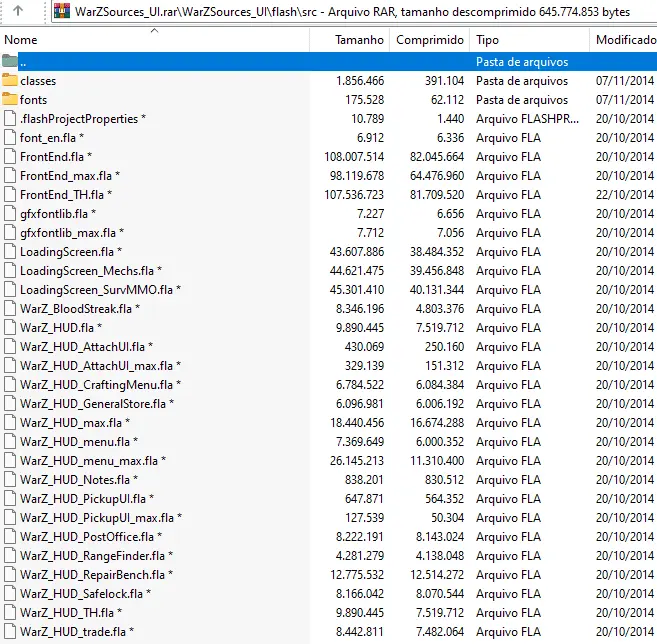Click size value 430.069 of WarZ_HUD_AttachUI.fla
Viewport: 657px width, 644px height.
[x=365, y=347]
